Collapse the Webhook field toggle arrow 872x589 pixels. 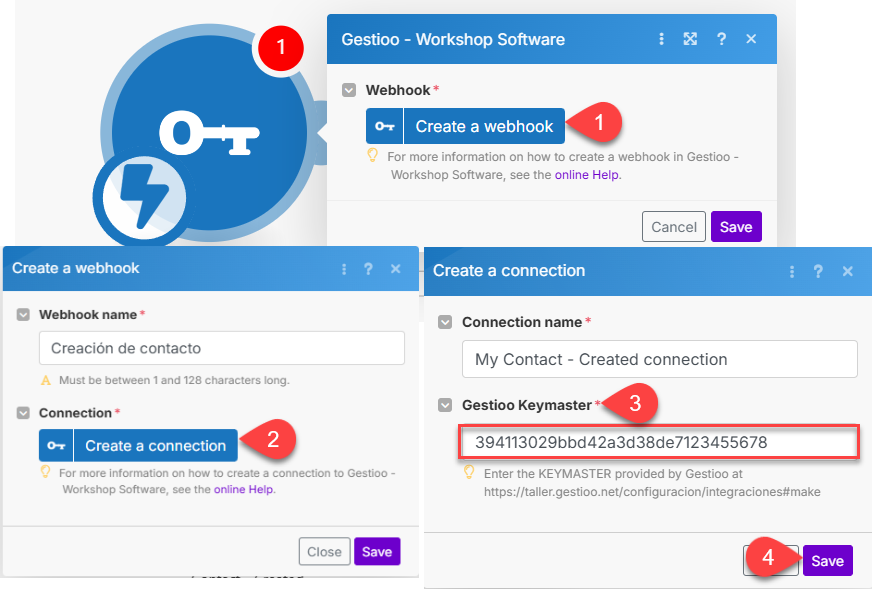click(349, 90)
